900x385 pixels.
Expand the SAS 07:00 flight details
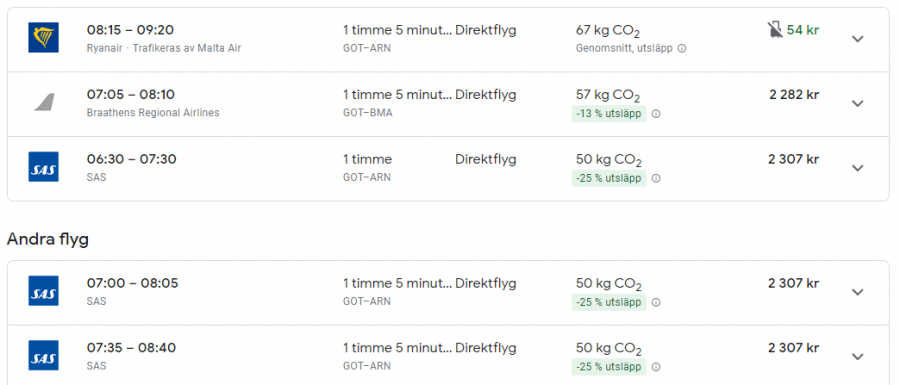click(x=858, y=292)
